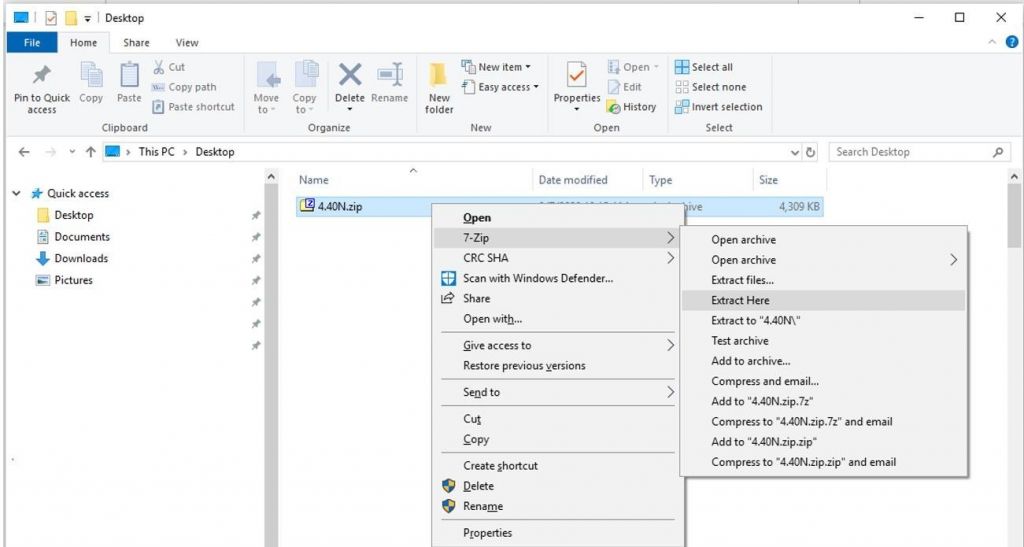Image resolution: width=1024 pixels, height=547 pixels.
Task: Open Properties from the ribbon
Action: pos(576,78)
